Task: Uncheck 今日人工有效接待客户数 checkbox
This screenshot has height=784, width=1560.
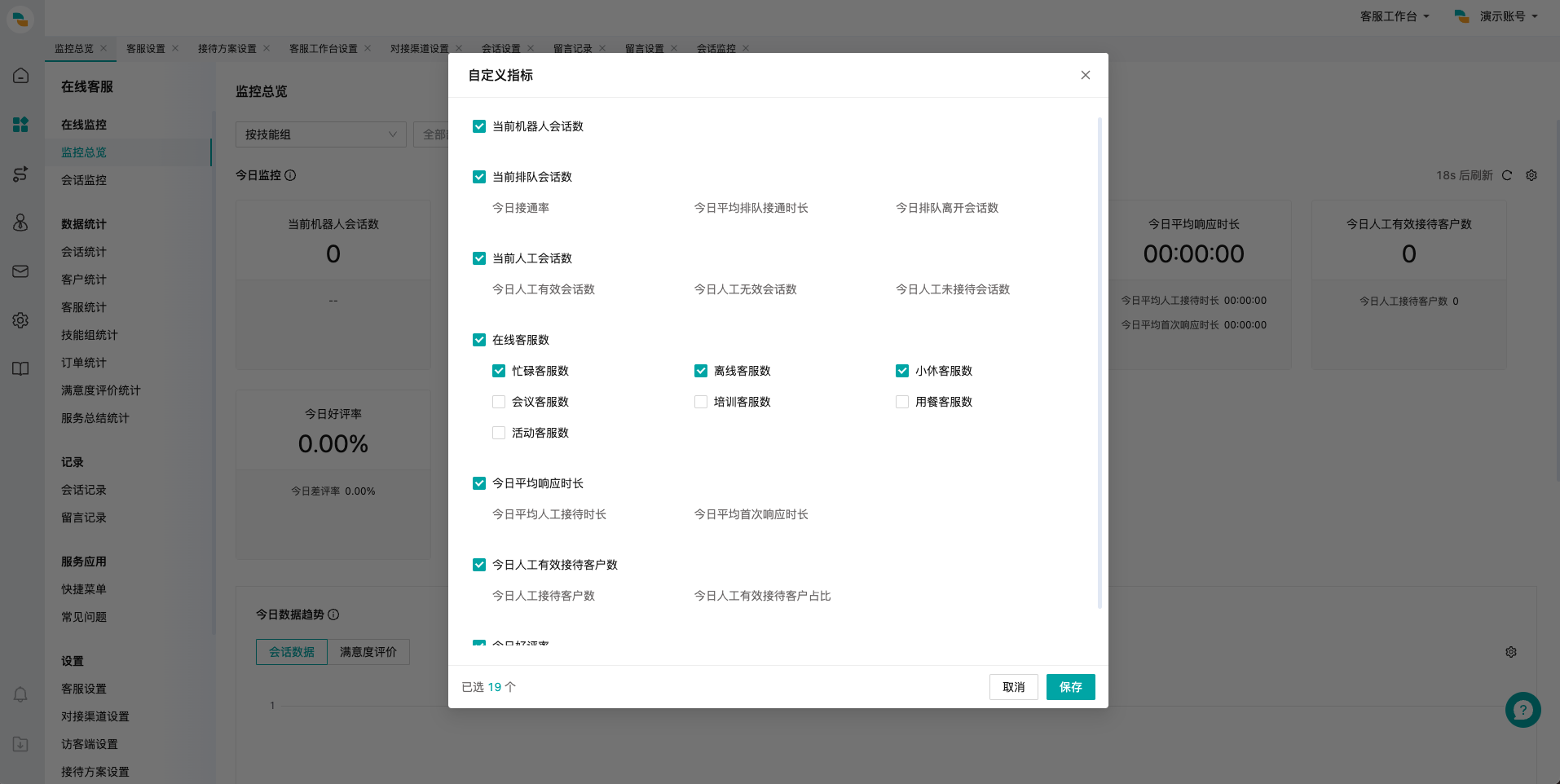Action: (x=479, y=565)
